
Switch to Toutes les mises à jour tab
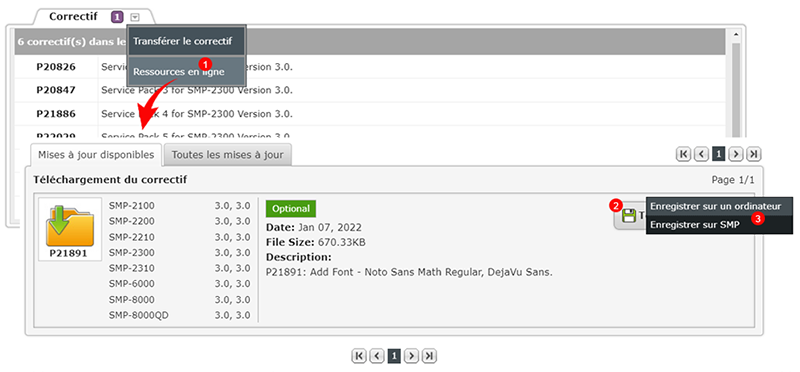[x=228, y=155]
